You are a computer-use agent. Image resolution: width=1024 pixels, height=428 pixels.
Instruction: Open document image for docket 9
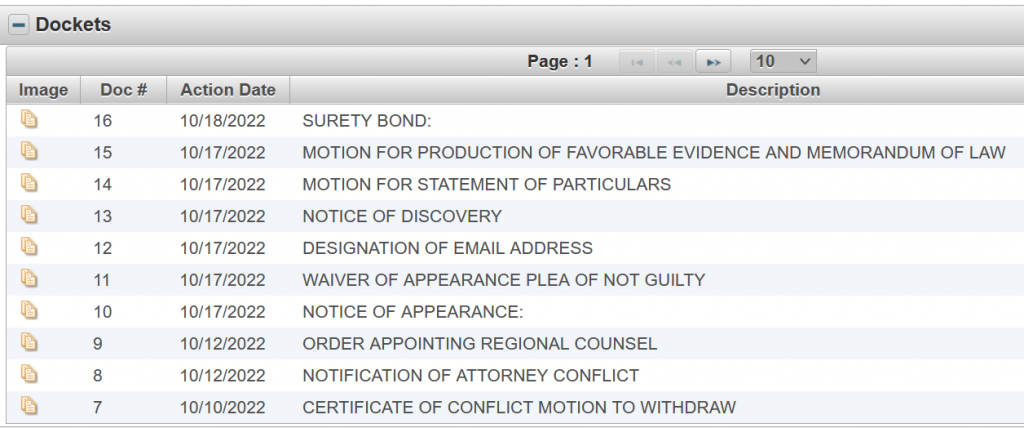(30, 344)
